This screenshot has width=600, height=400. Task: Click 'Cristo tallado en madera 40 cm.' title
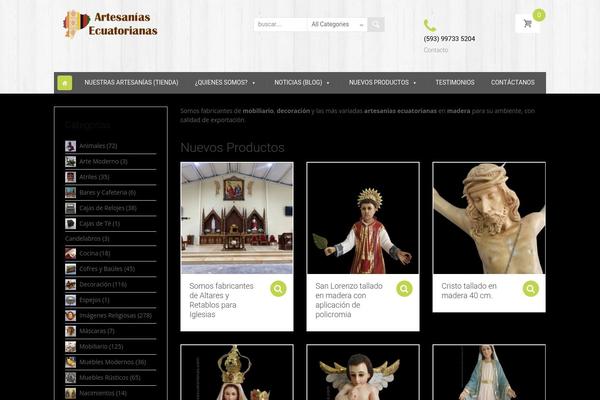tap(469, 291)
